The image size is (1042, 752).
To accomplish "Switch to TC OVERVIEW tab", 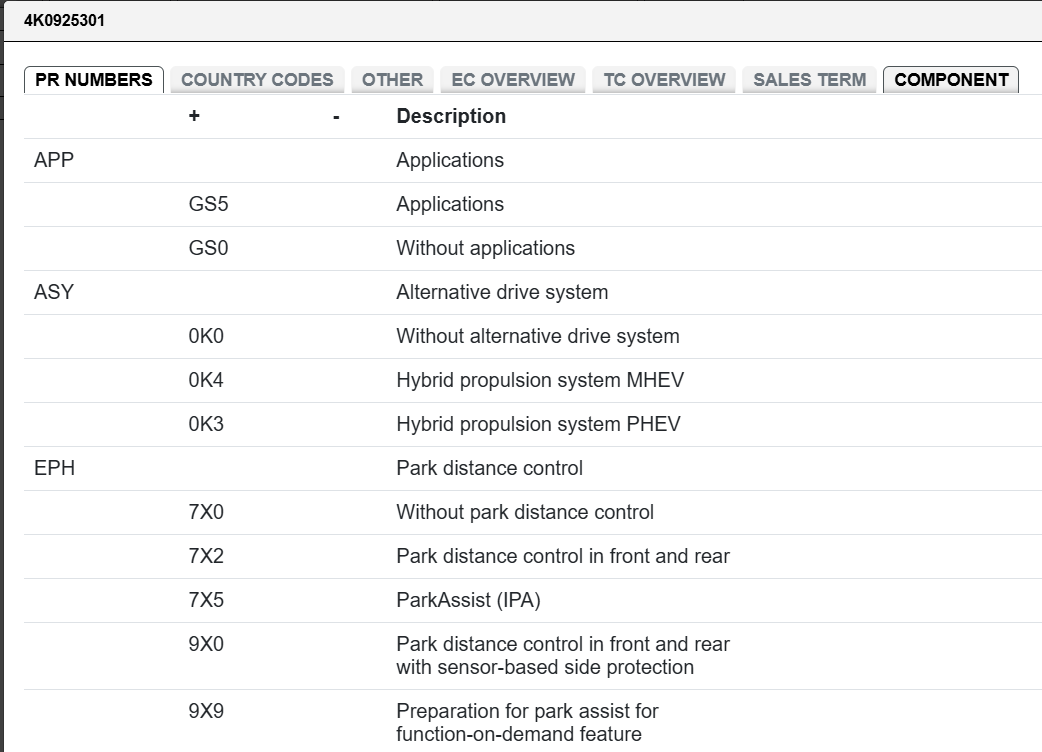I will click(x=664, y=80).
